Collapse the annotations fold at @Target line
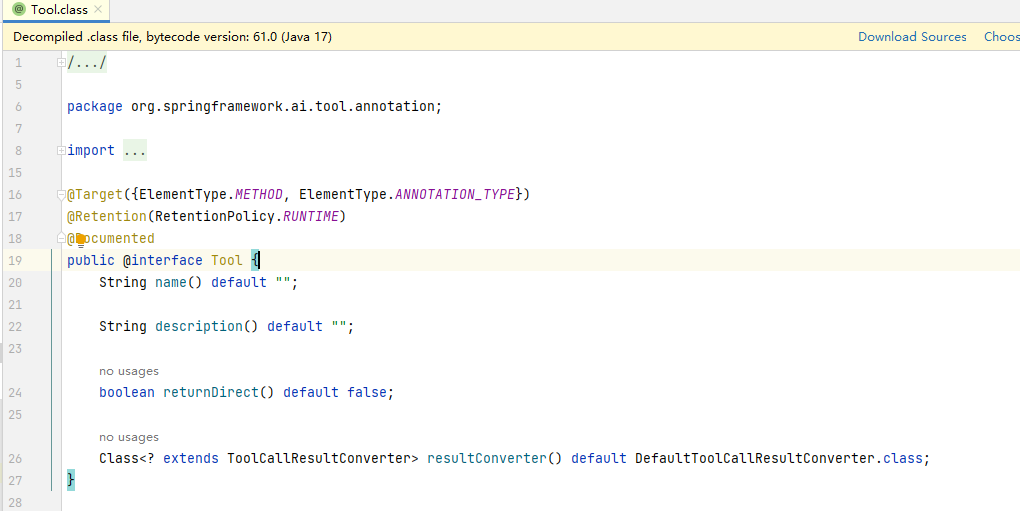This screenshot has width=1020, height=511. (61, 194)
